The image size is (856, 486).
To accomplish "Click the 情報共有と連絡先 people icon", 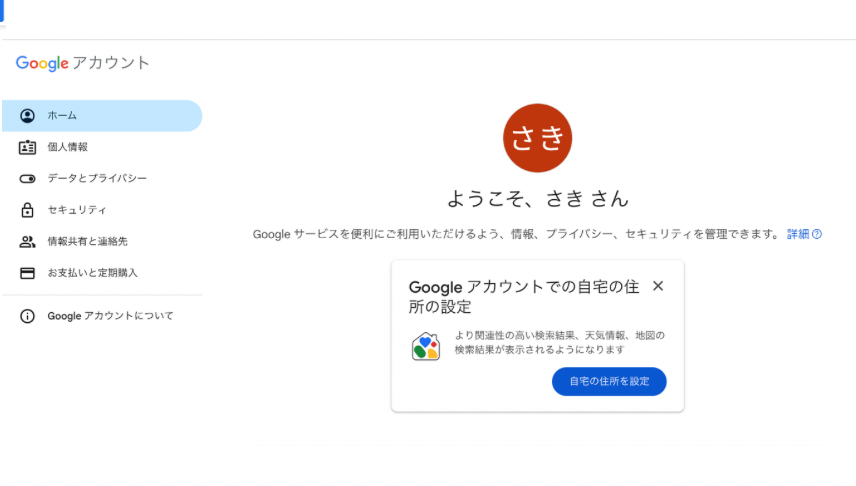I will [x=27, y=241].
